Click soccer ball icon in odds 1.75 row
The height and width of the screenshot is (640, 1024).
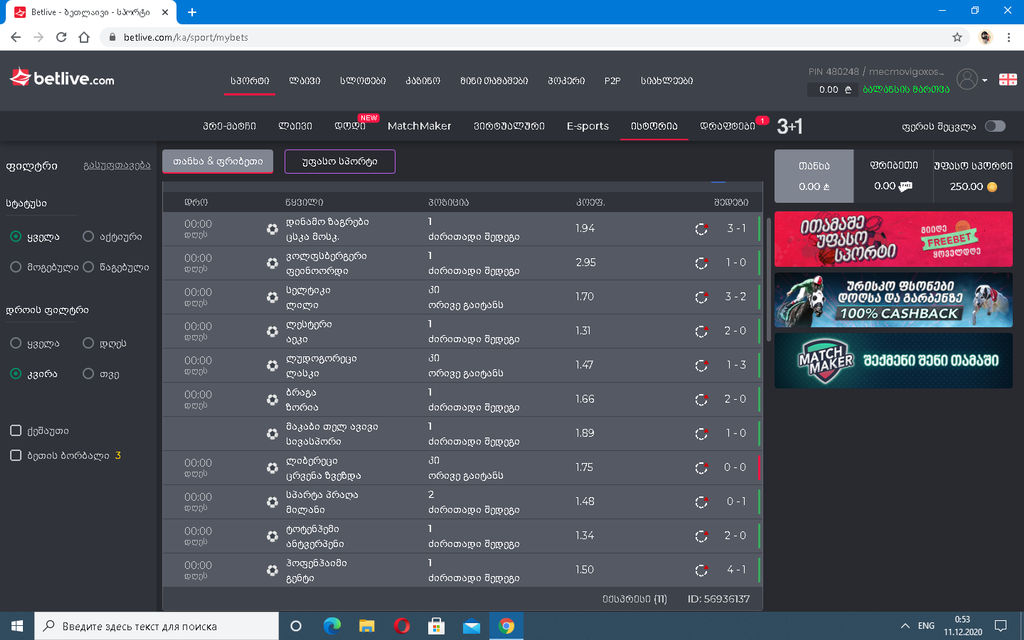pos(272,468)
